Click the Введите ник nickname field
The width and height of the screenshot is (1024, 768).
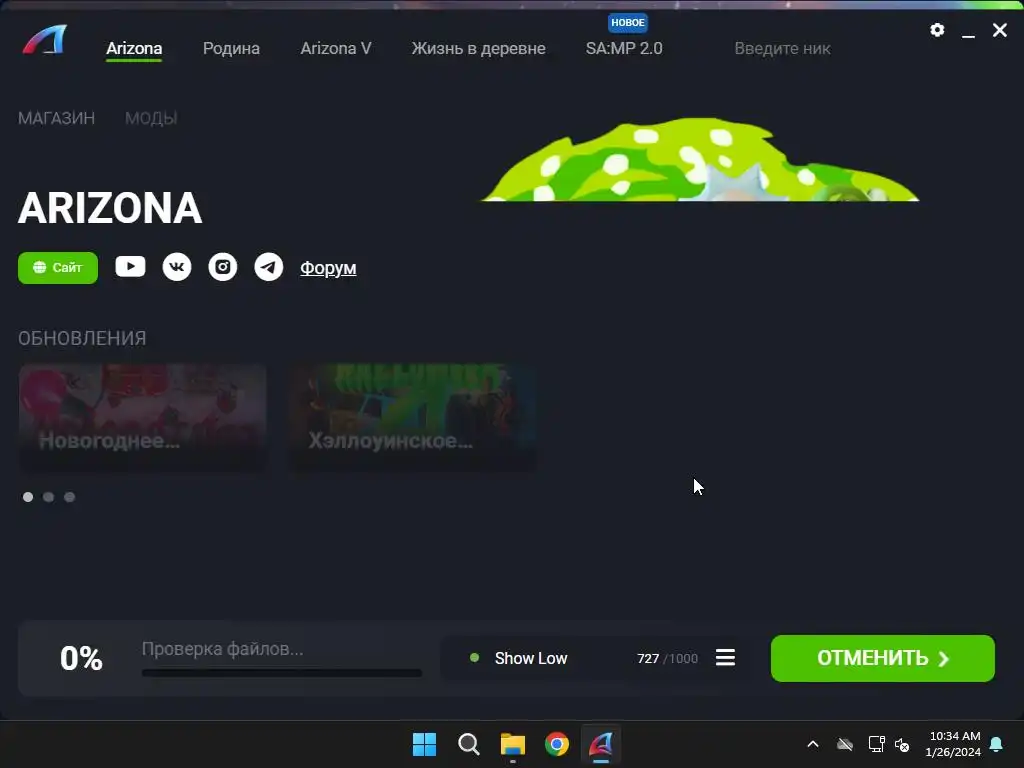pyautogui.click(x=782, y=49)
